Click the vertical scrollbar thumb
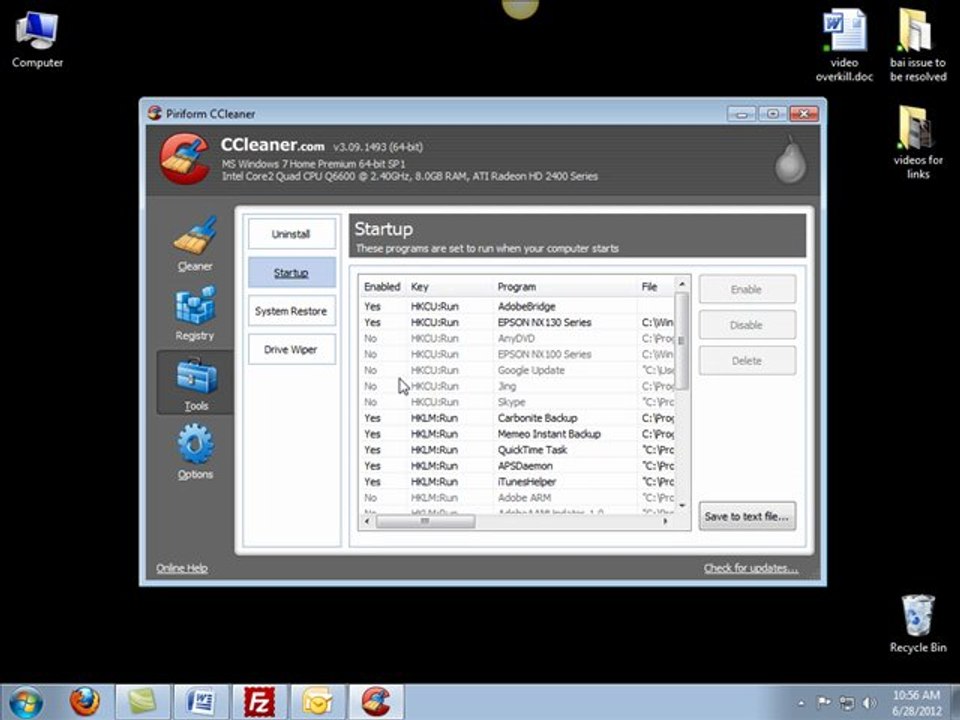This screenshot has height=720, width=960. click(682, 340)
